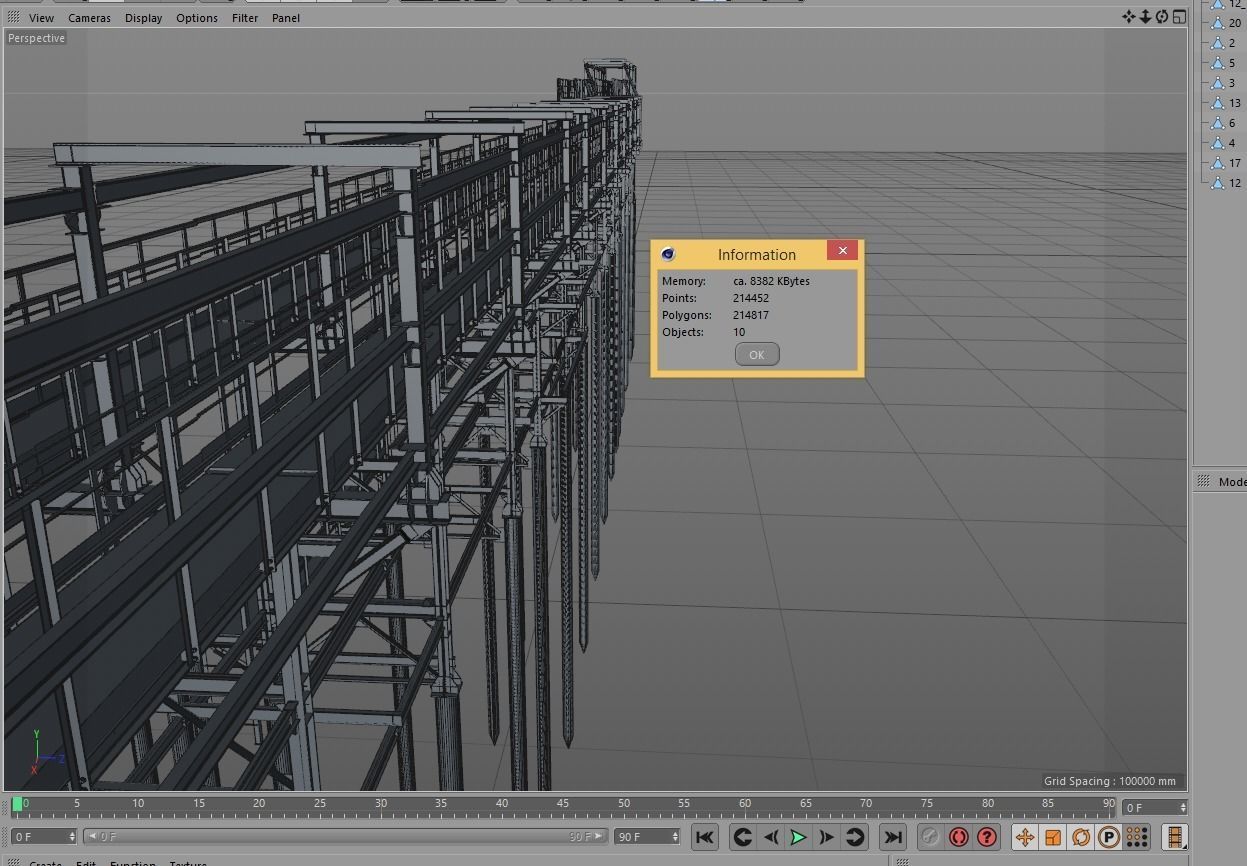Click the record active objects key icon
Image resolution: width=1247 pixels, height=866 pixels.
pos(930,837)
